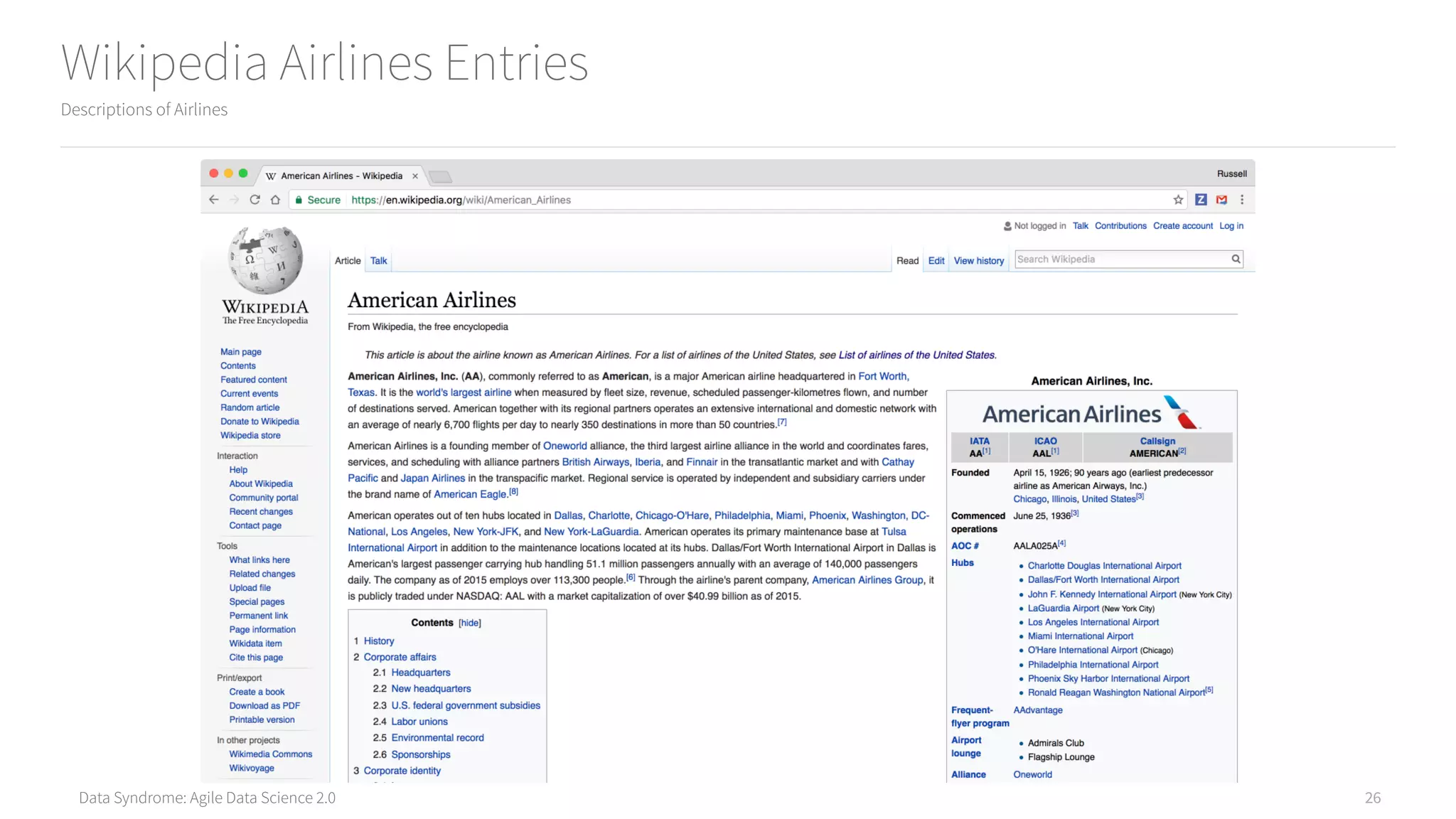This screenshot has height=819, width=1456.
Task: Open Printable version link
Action: pos(262,720)
